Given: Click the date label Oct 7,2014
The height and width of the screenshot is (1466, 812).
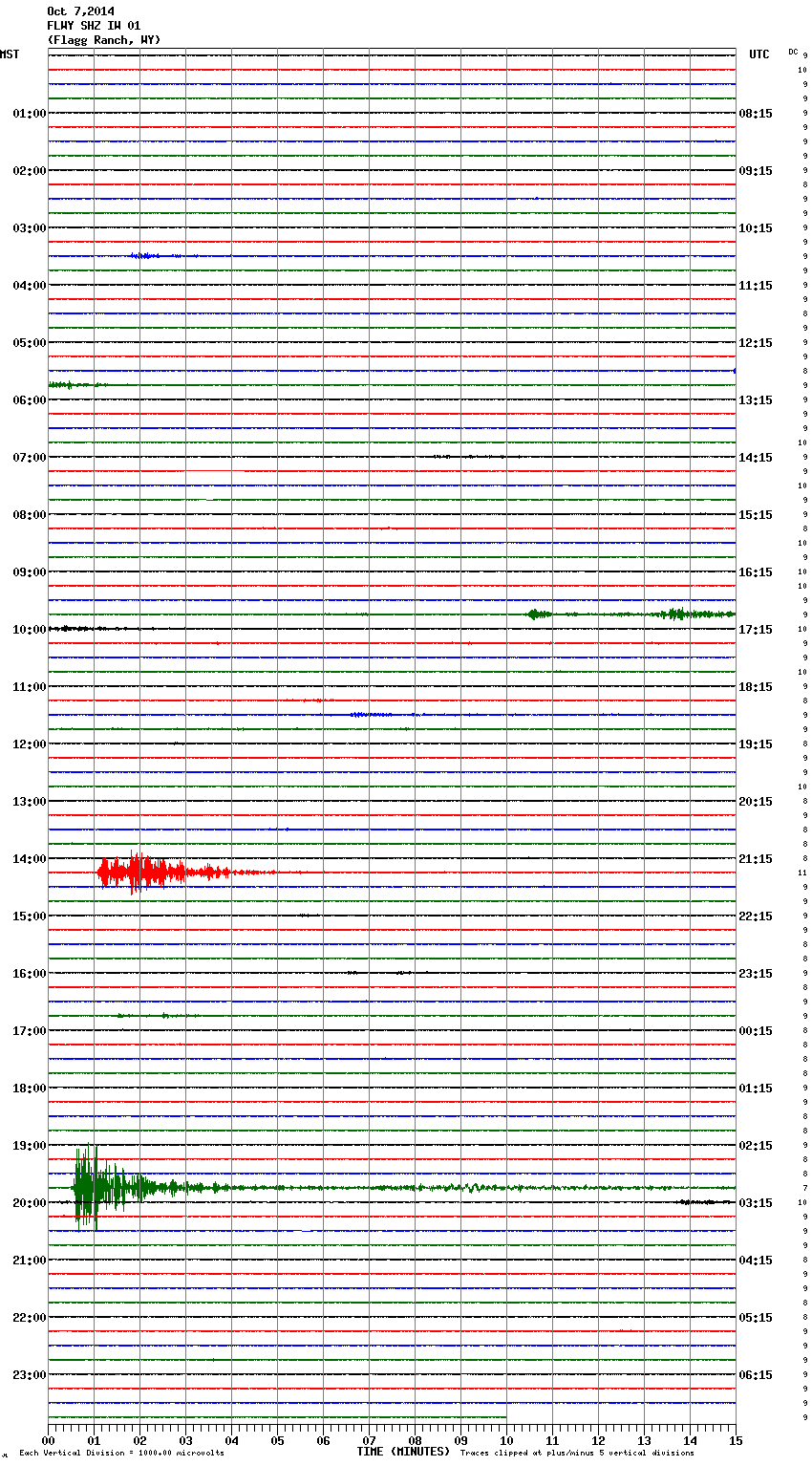Looking at the screenshot, I should (80, 11).
